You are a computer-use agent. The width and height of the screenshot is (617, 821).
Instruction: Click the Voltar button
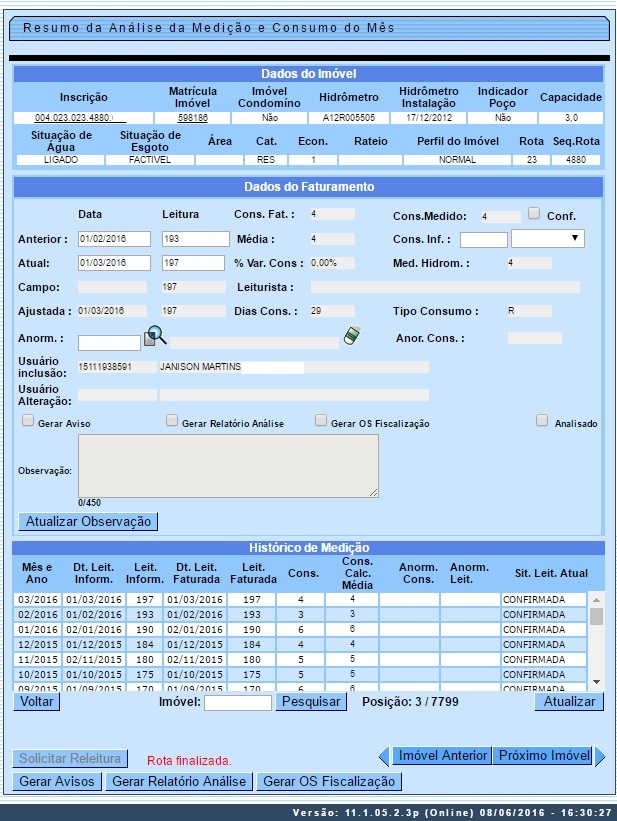tap(37, 702)
